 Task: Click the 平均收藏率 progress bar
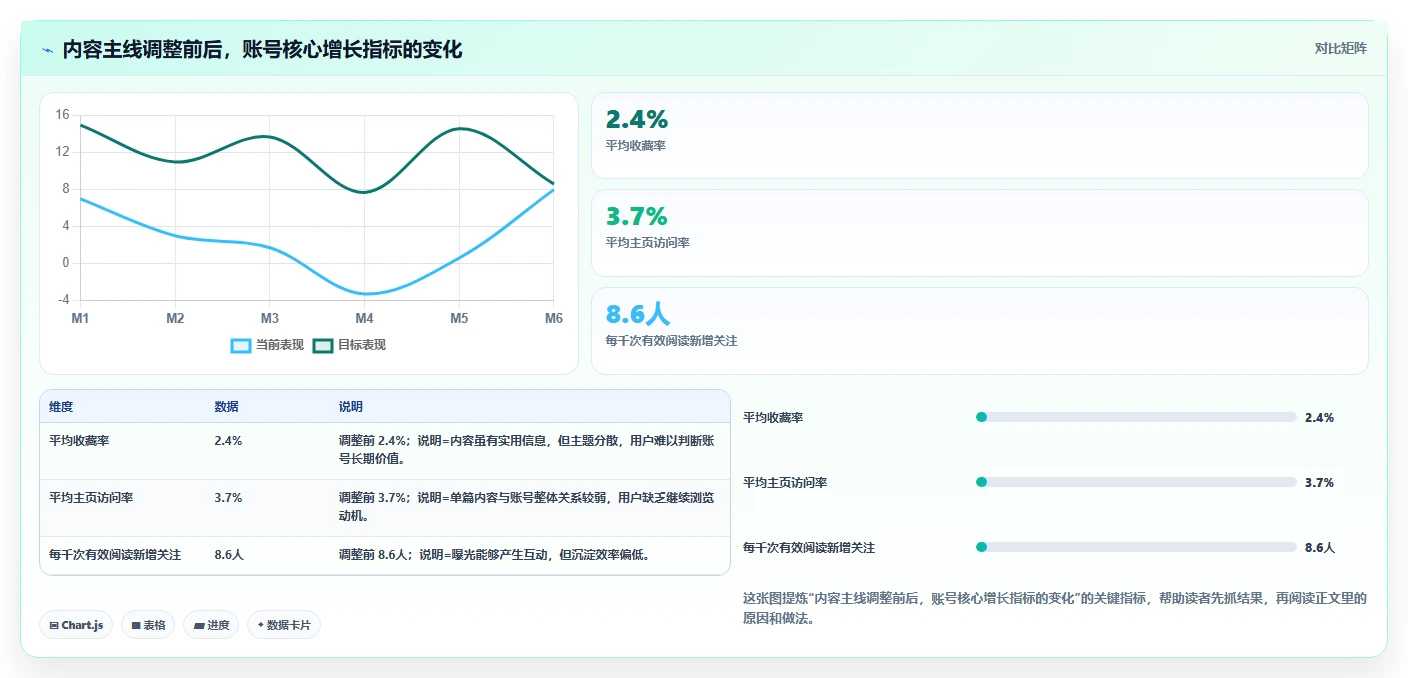(x=1136, y=417)
